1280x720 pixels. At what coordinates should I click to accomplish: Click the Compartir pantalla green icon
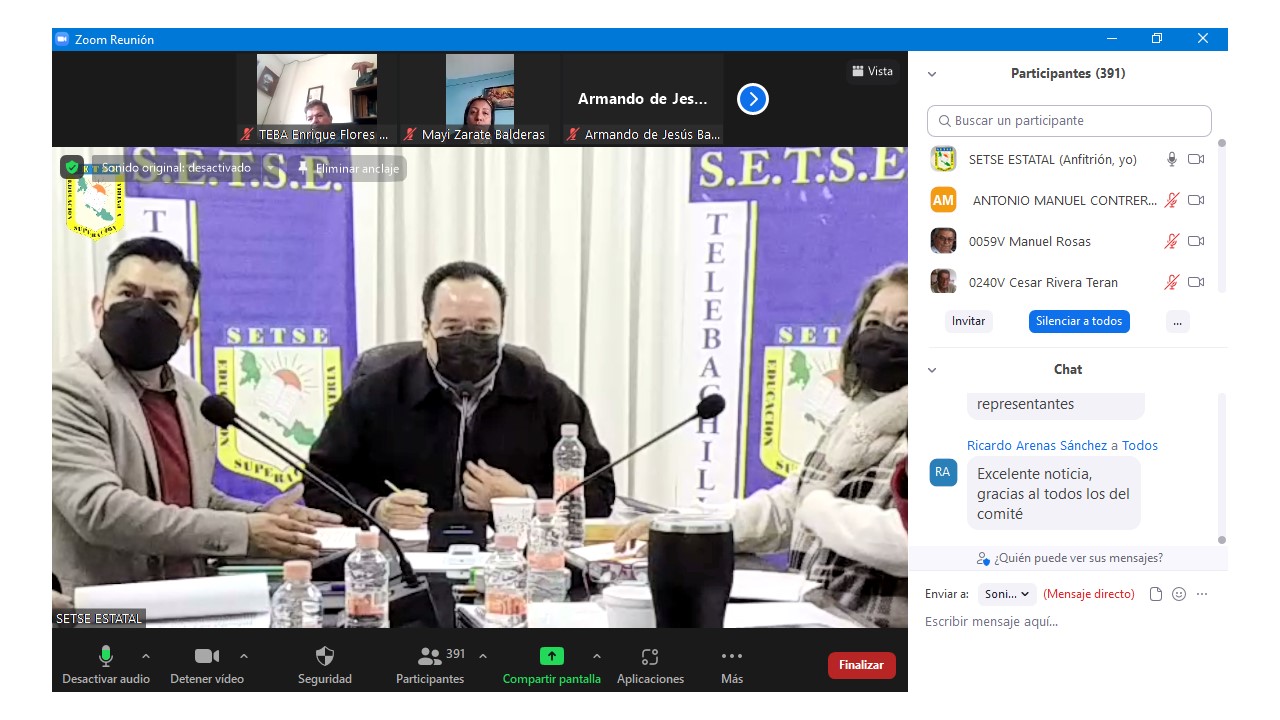(552, 657)
